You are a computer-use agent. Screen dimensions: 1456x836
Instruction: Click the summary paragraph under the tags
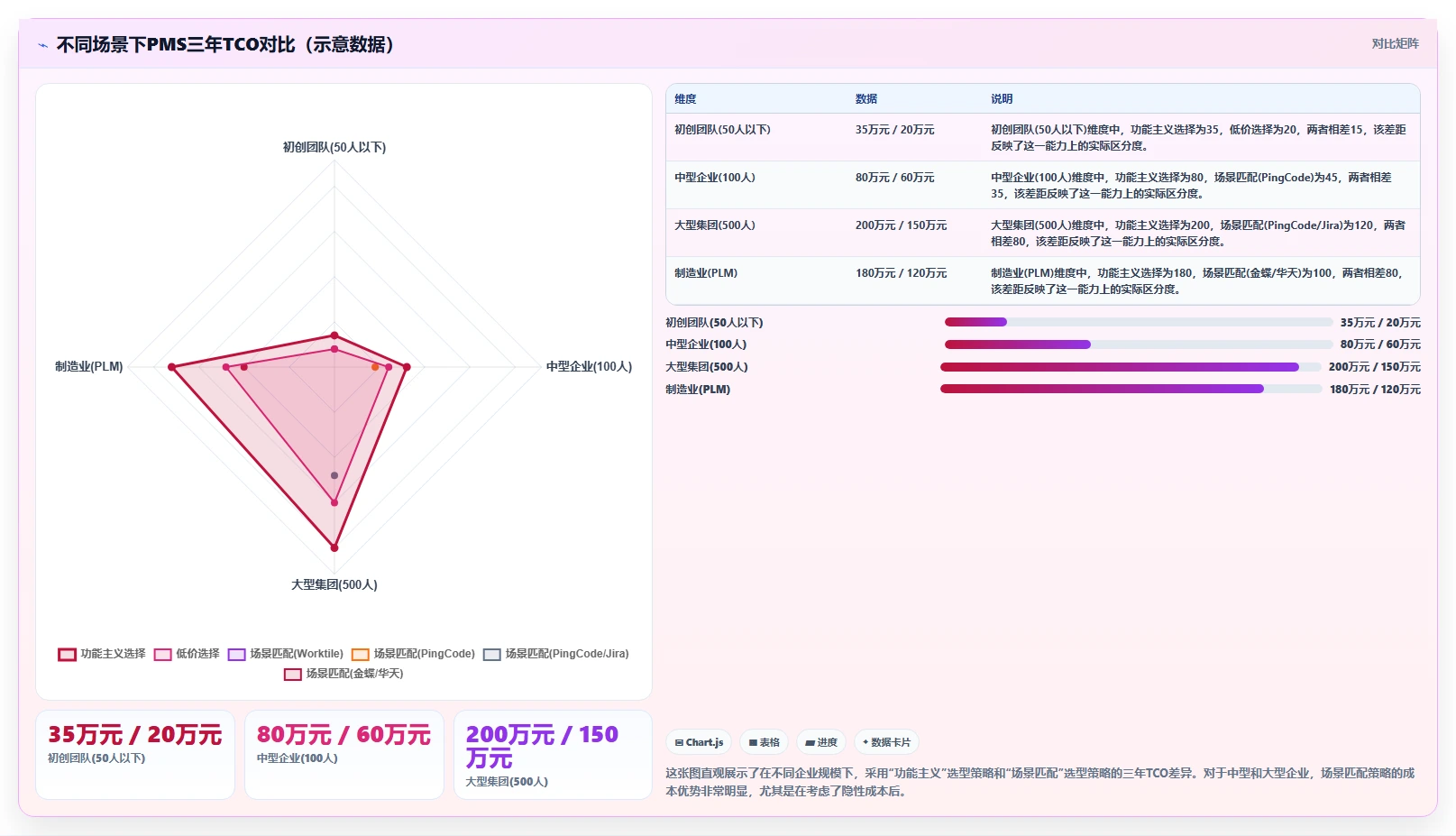pyautogui.click(x=1041, y=782)
